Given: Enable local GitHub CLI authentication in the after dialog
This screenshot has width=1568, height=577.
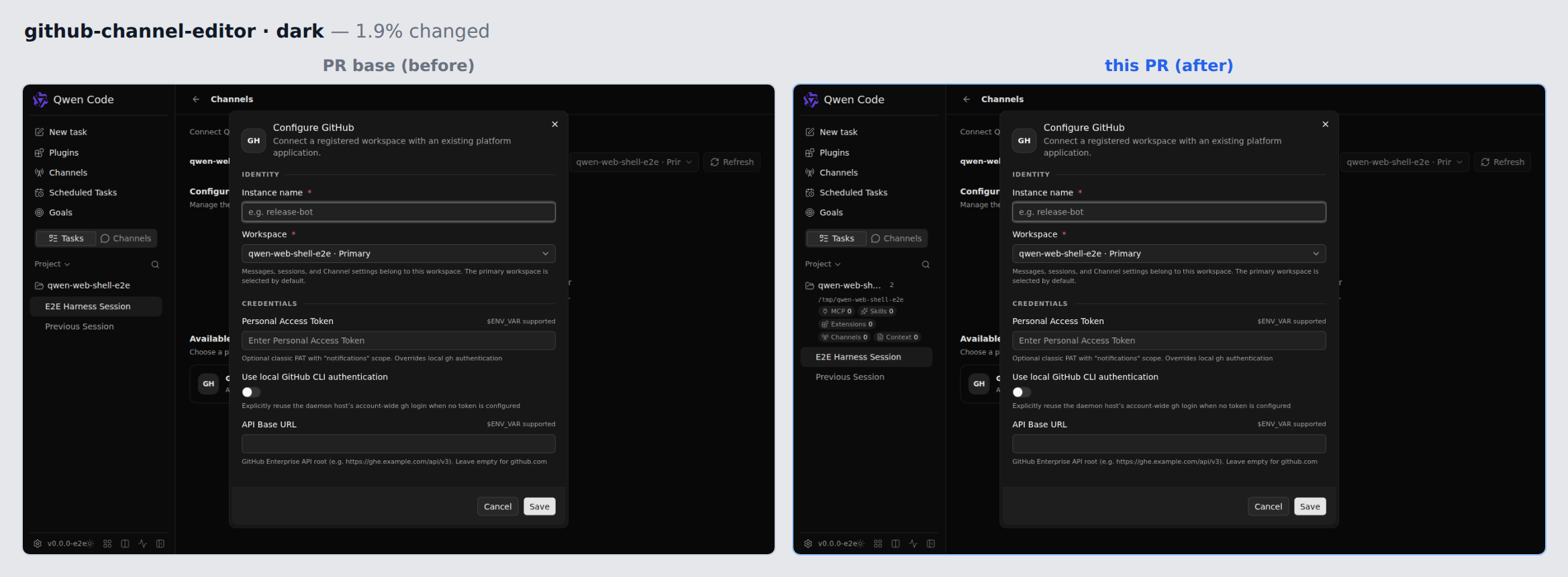Looking at the screenshot, I should pos(1022,392).
